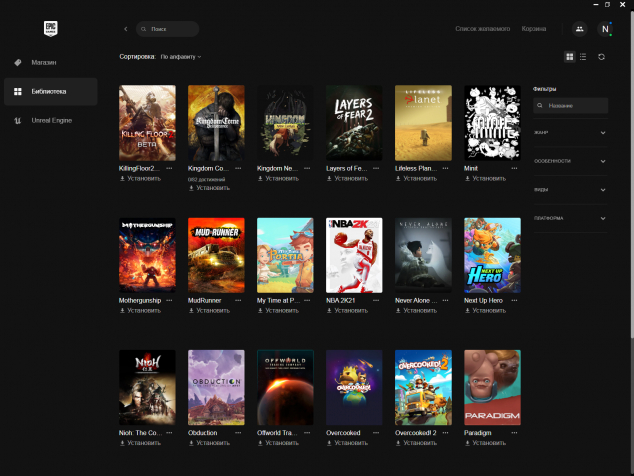Open options menu for Next Up Hero
Viewport: 634px width, 476px height.
pyautogui.click(x=514, y=300)
